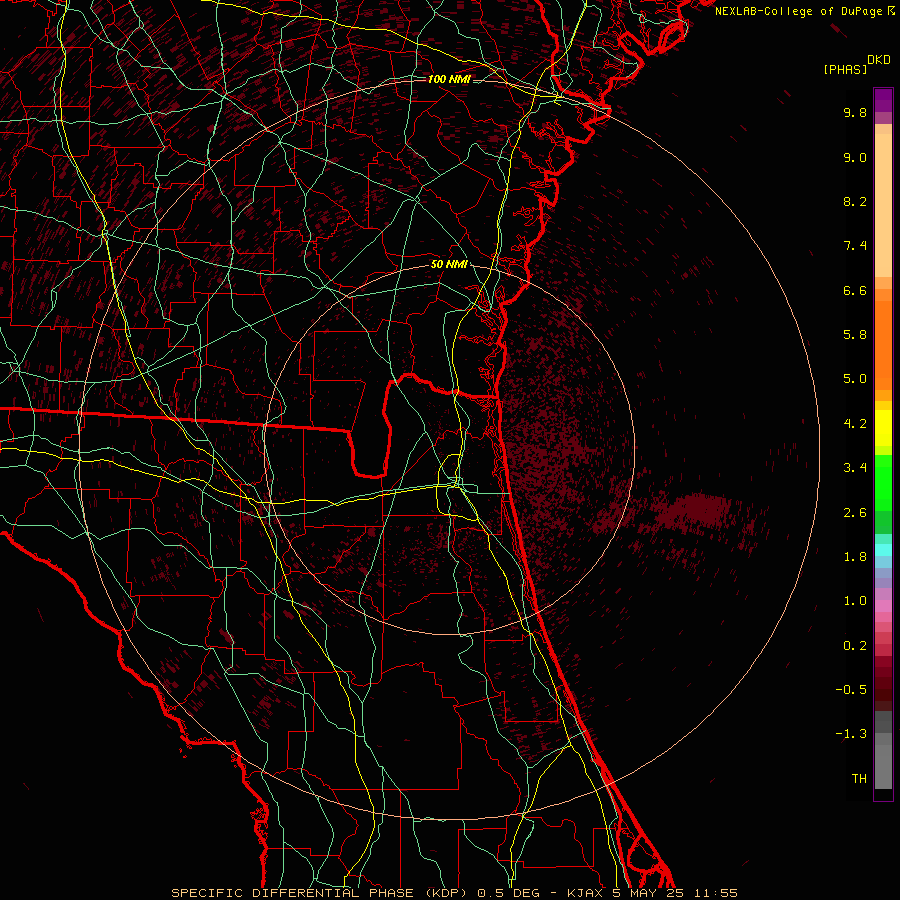The image size is (900, 900).
Task: Pick the light peach segment of the color bar
Action: pos(883,205)
